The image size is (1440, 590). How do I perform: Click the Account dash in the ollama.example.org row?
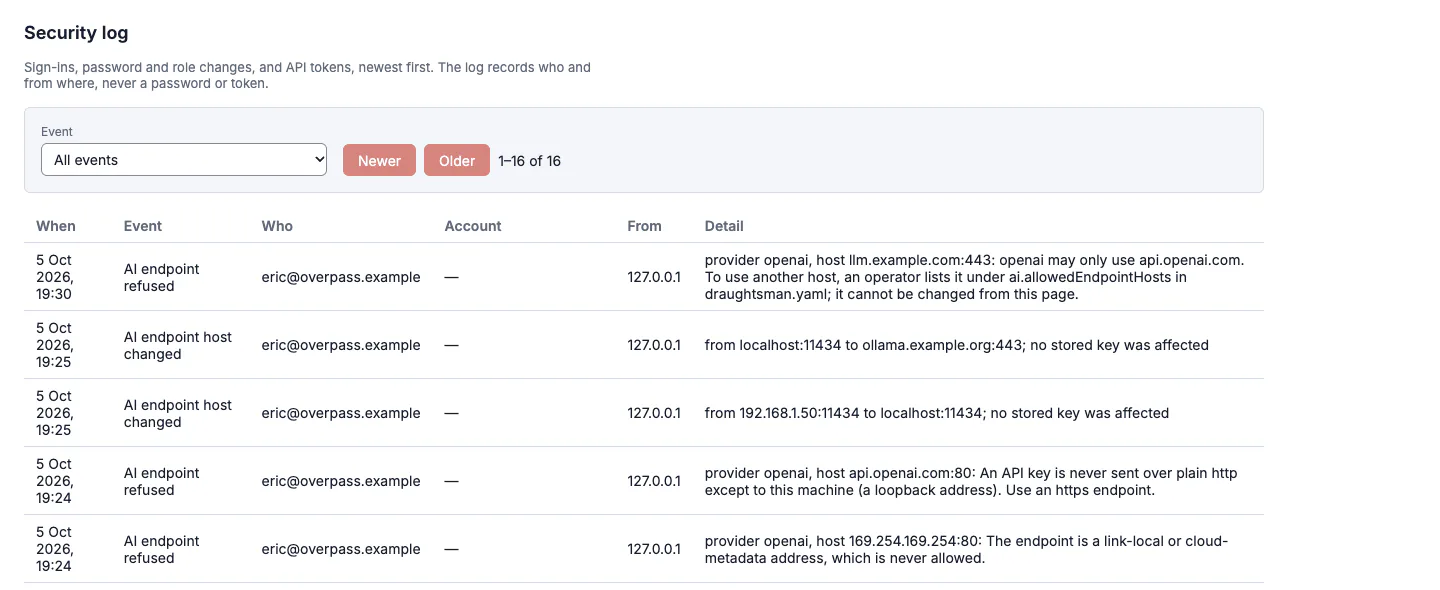[x=451, y=345]
